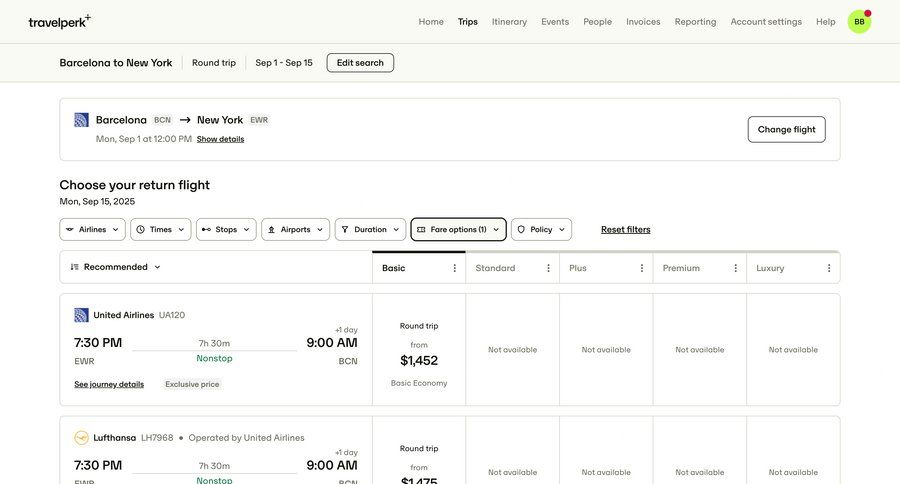Open Standard column three-dot options
Image resolution: width=900 pixels, height=484 pixels.
548,268
